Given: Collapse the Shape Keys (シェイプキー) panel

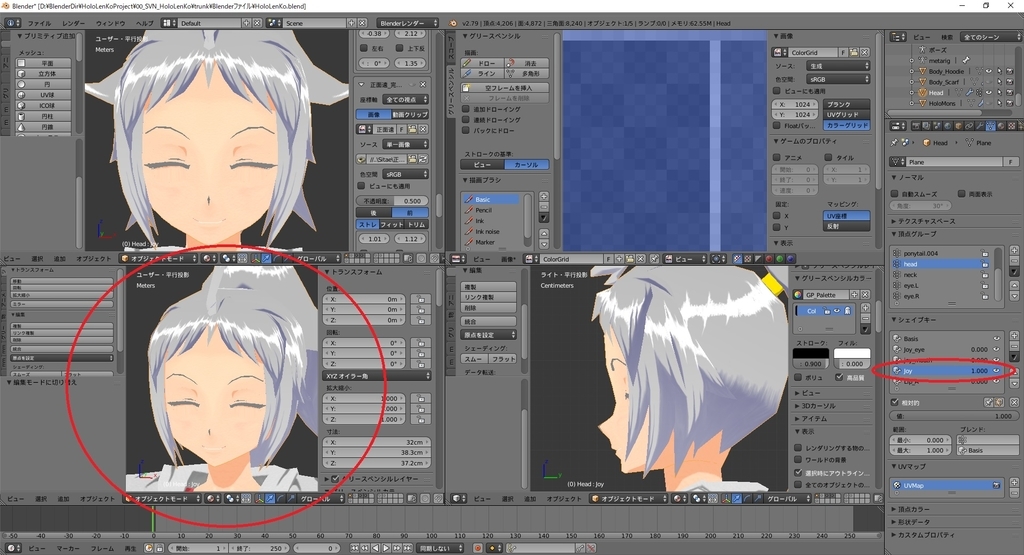Looking at the screenshot, I should click(x=914, y=320).
